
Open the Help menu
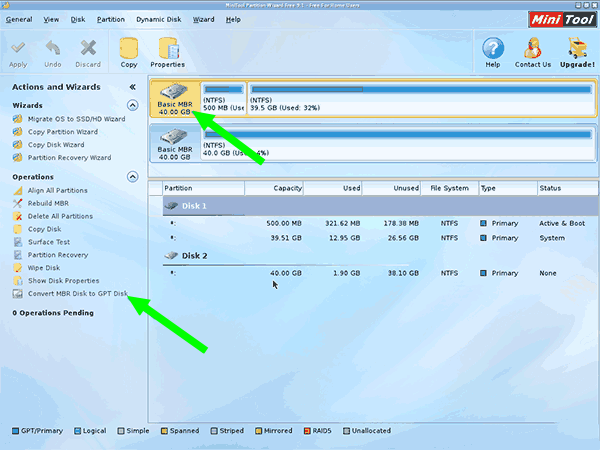click(x=233, y=20)
